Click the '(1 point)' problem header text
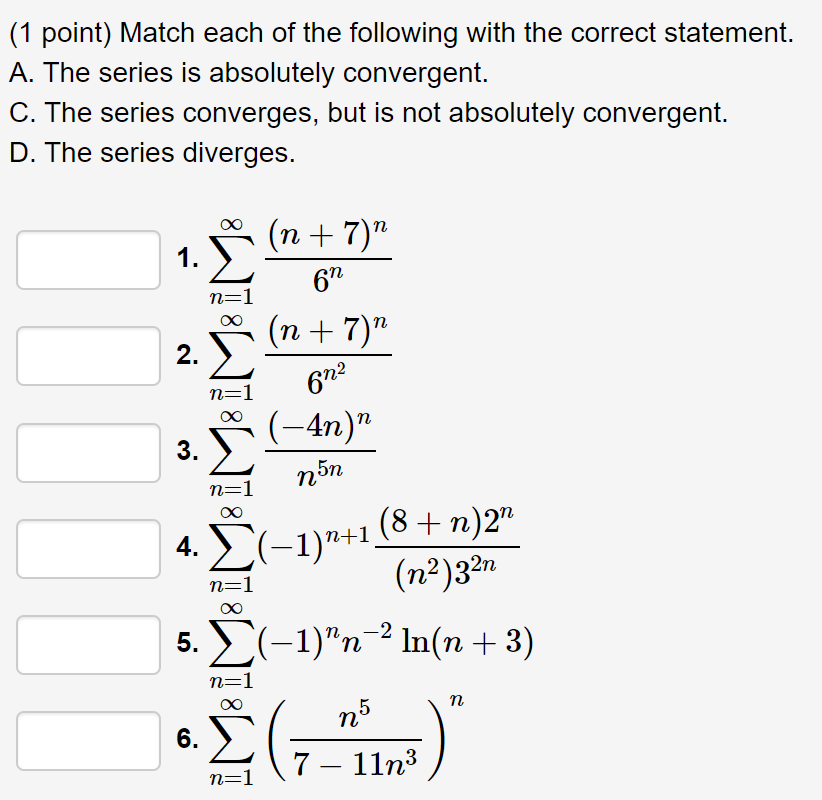The height and width of the screenshot is (800, 822). [58, 32]
